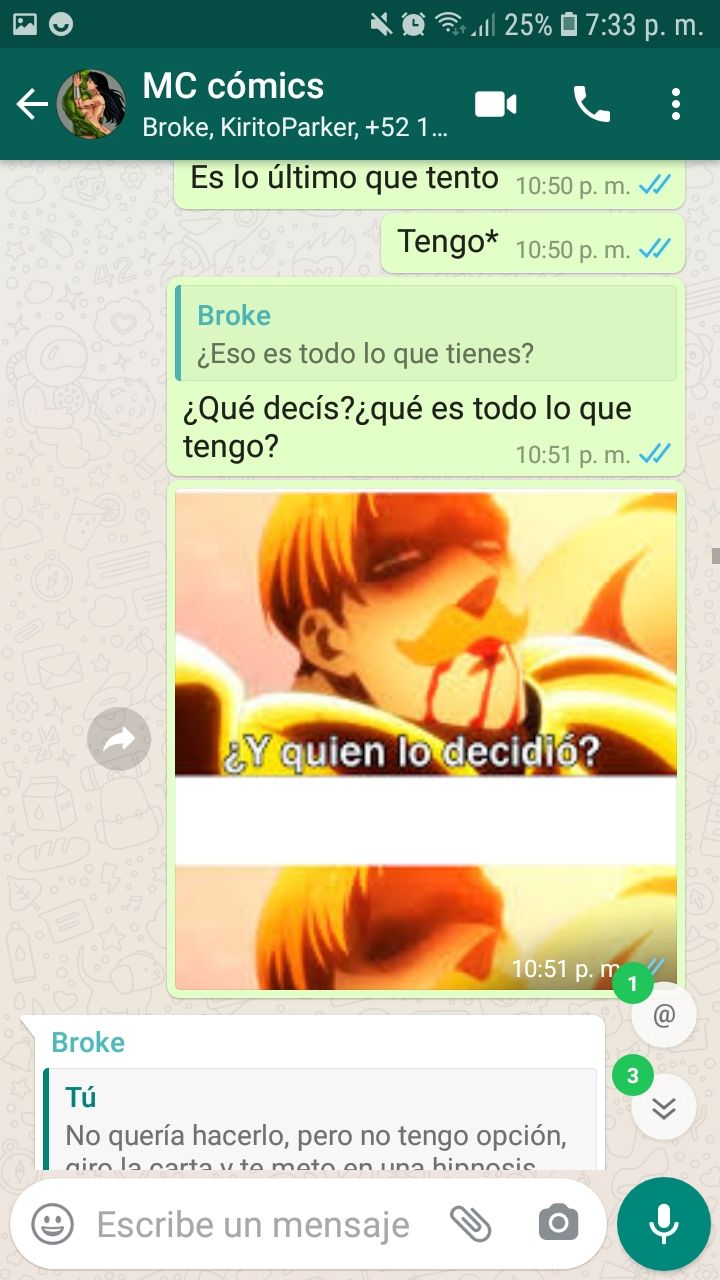Screen dimensions: 720x1280
Task: Open the MC cómics group info header
Action: point(295,104)
